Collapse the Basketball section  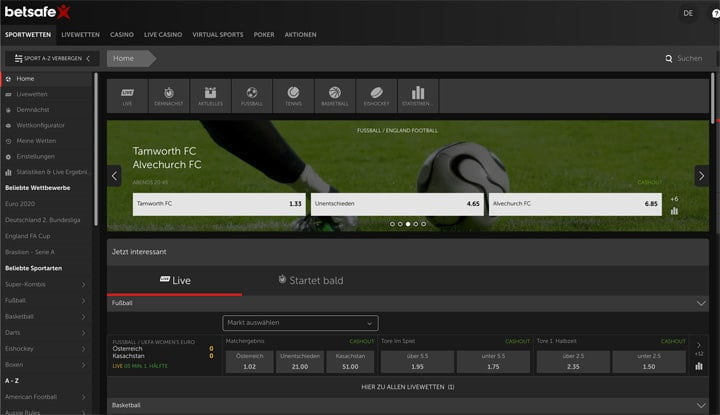701,405
